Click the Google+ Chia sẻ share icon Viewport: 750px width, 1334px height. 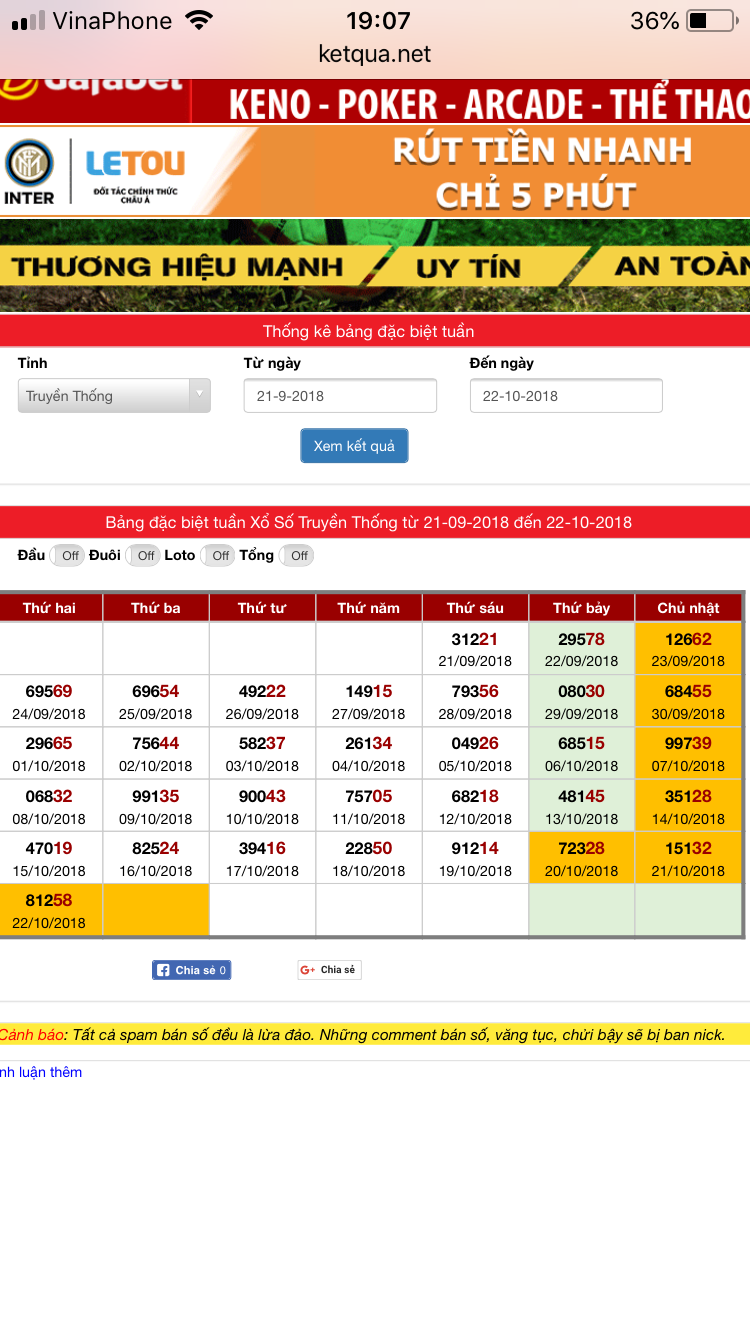click(x=329, y=970)
